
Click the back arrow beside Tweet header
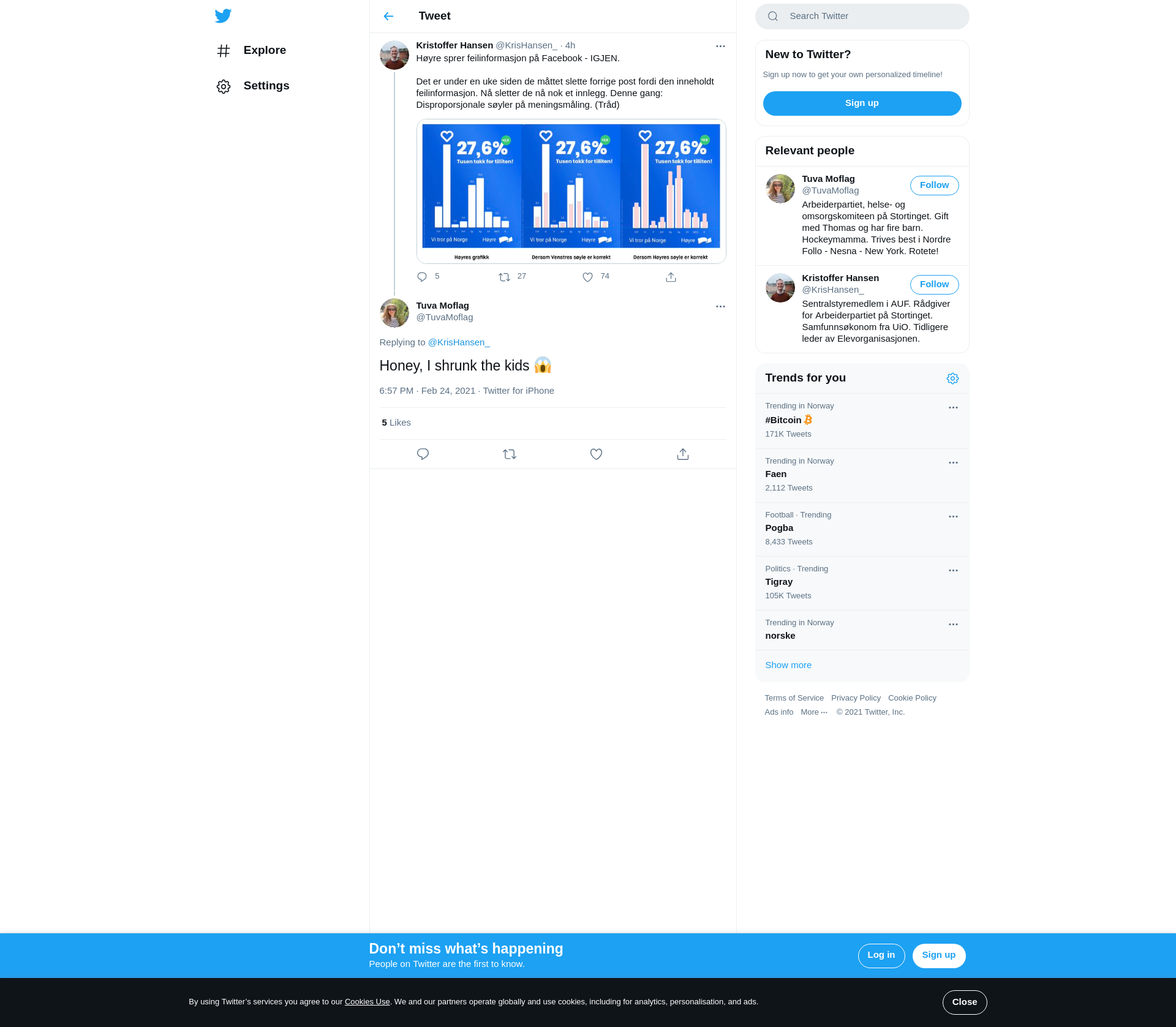[388, 17]
